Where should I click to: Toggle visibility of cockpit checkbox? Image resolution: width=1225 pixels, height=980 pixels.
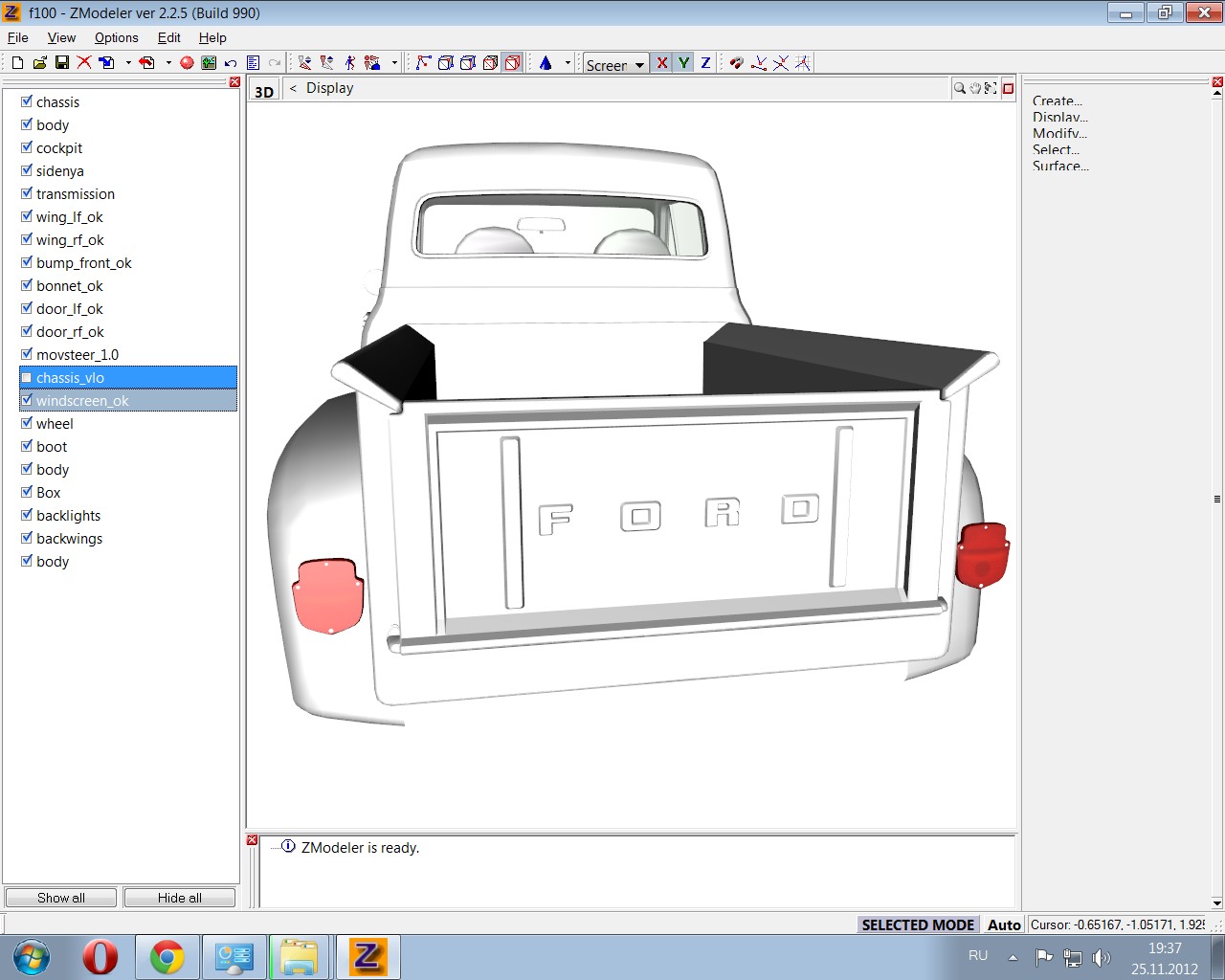pyautogui.click(x=27, y=147)
